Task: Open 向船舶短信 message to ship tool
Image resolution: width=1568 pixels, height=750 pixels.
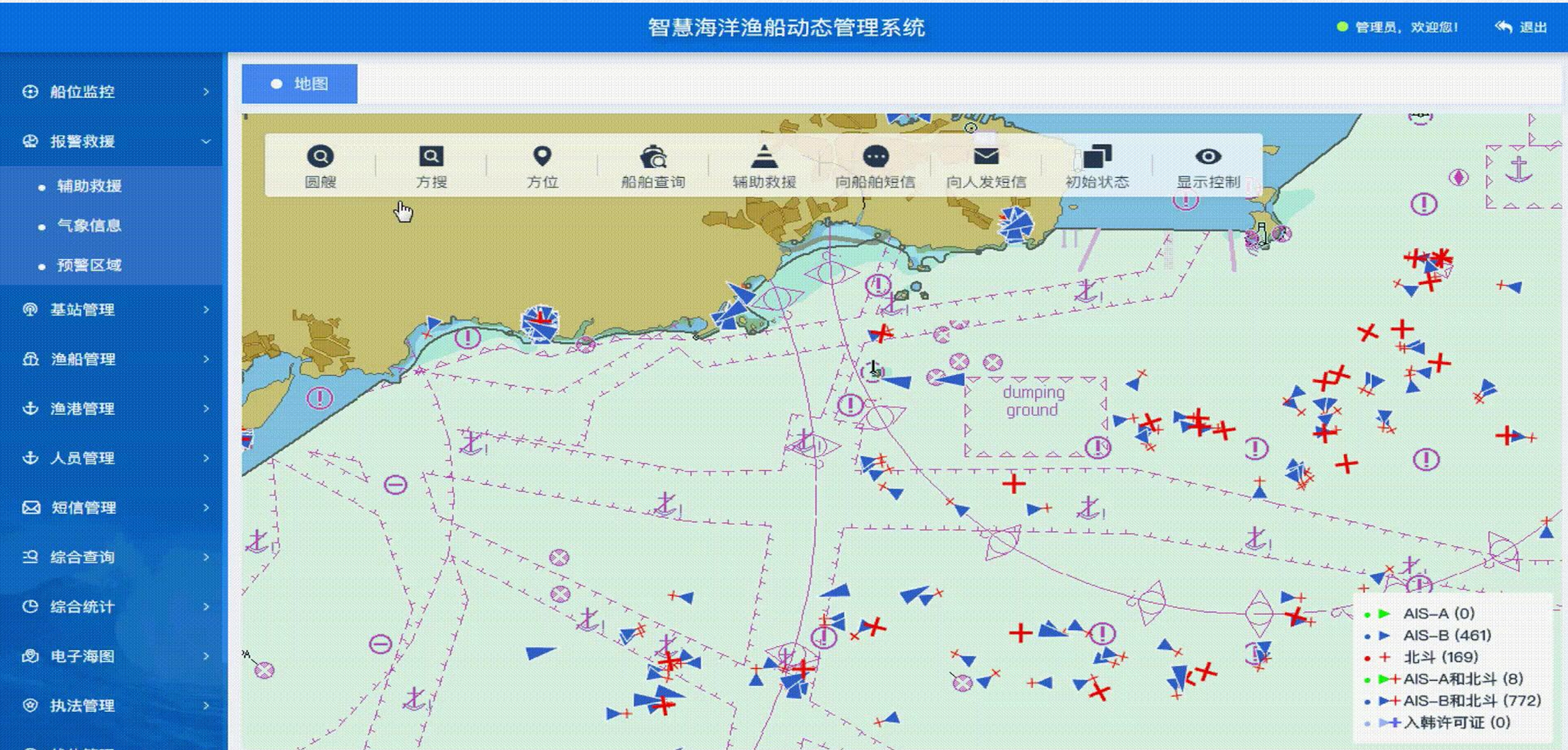Action: point(875,166)
